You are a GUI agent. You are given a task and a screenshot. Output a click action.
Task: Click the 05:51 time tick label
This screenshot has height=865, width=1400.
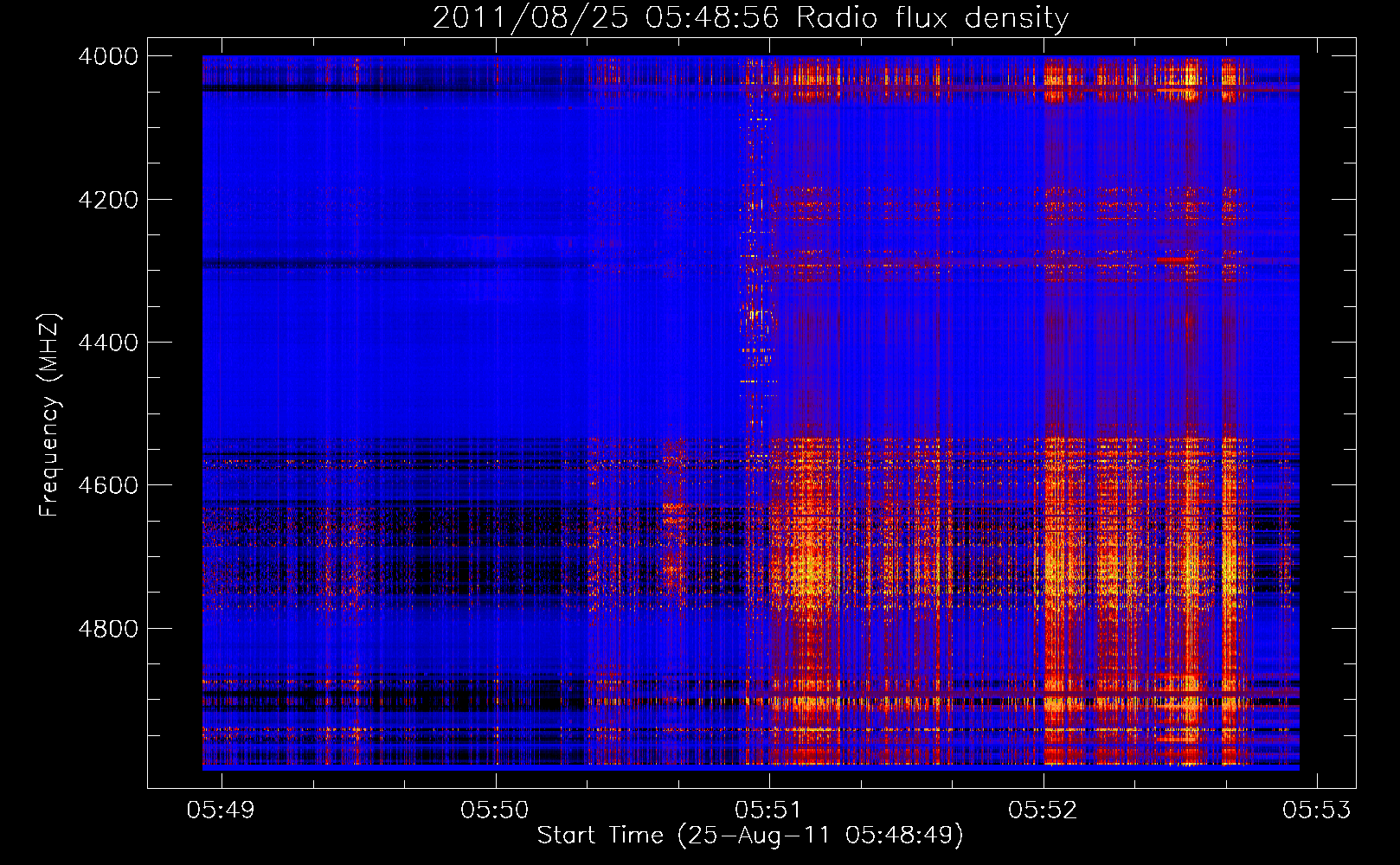769,810
